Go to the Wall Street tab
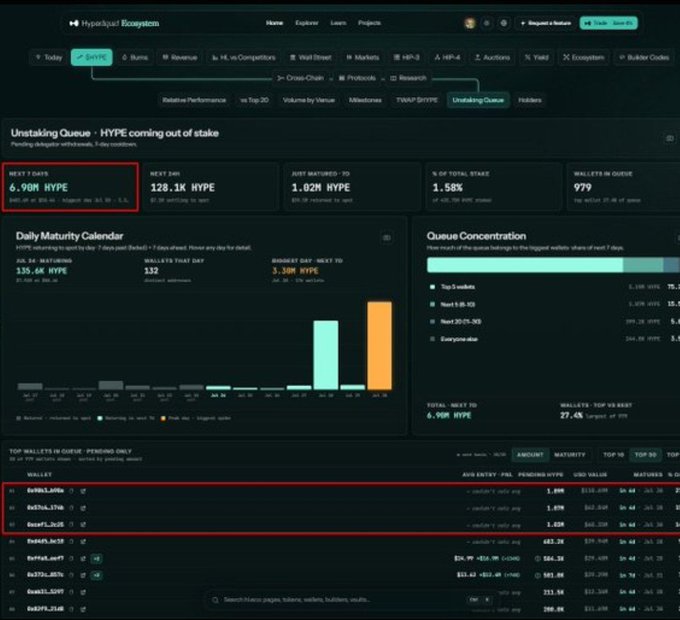Screen dimensions: 680x620 click(x=310, y=57)
